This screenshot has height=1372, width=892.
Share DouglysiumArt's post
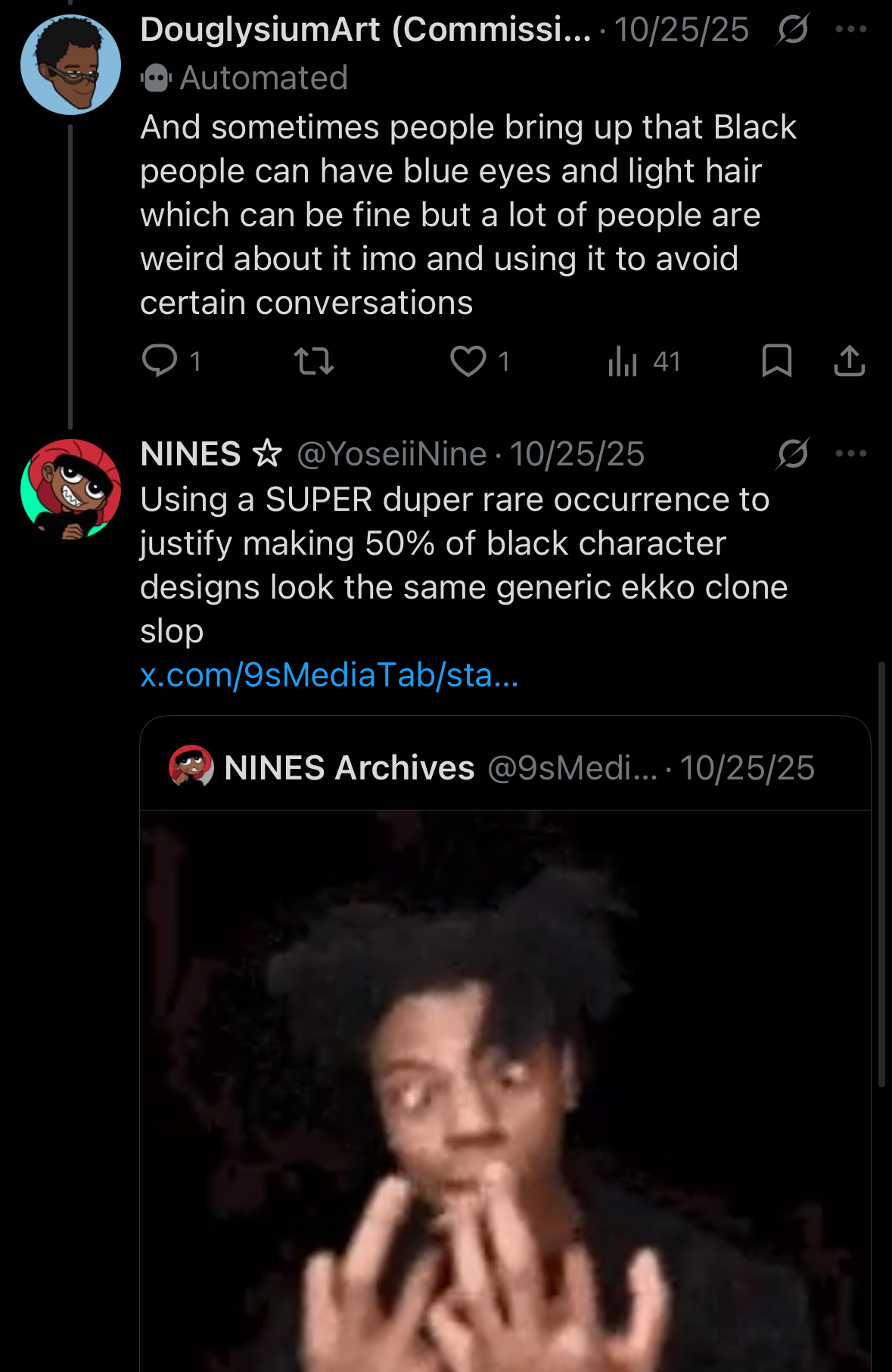click(850, 361)
